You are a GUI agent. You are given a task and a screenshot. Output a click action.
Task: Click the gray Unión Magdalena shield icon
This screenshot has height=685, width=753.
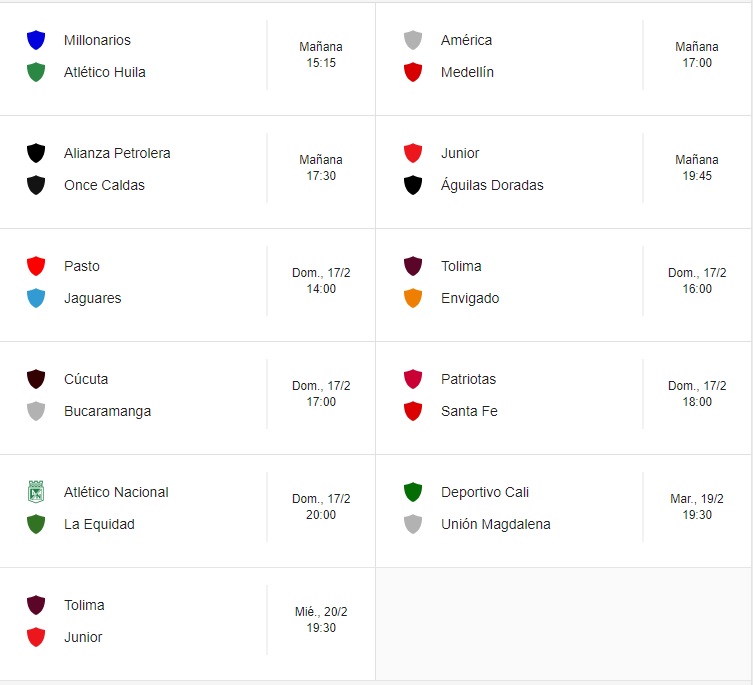click(413, 524)
